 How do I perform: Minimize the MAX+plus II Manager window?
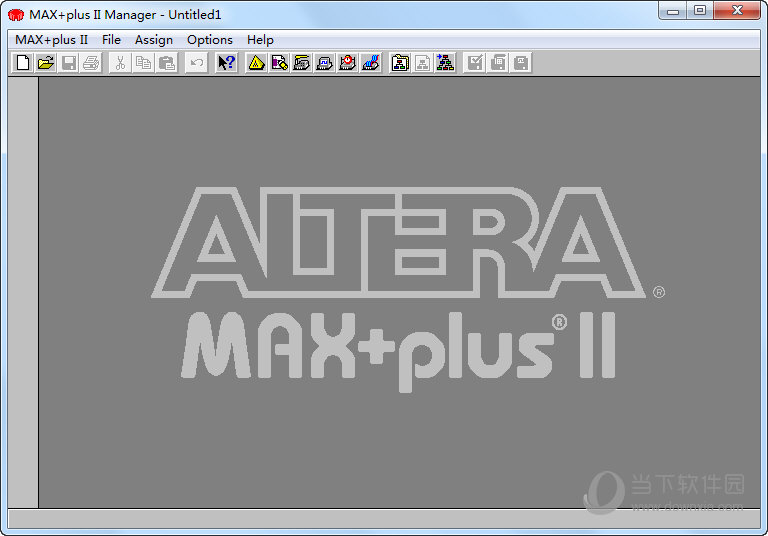point(672,11)
